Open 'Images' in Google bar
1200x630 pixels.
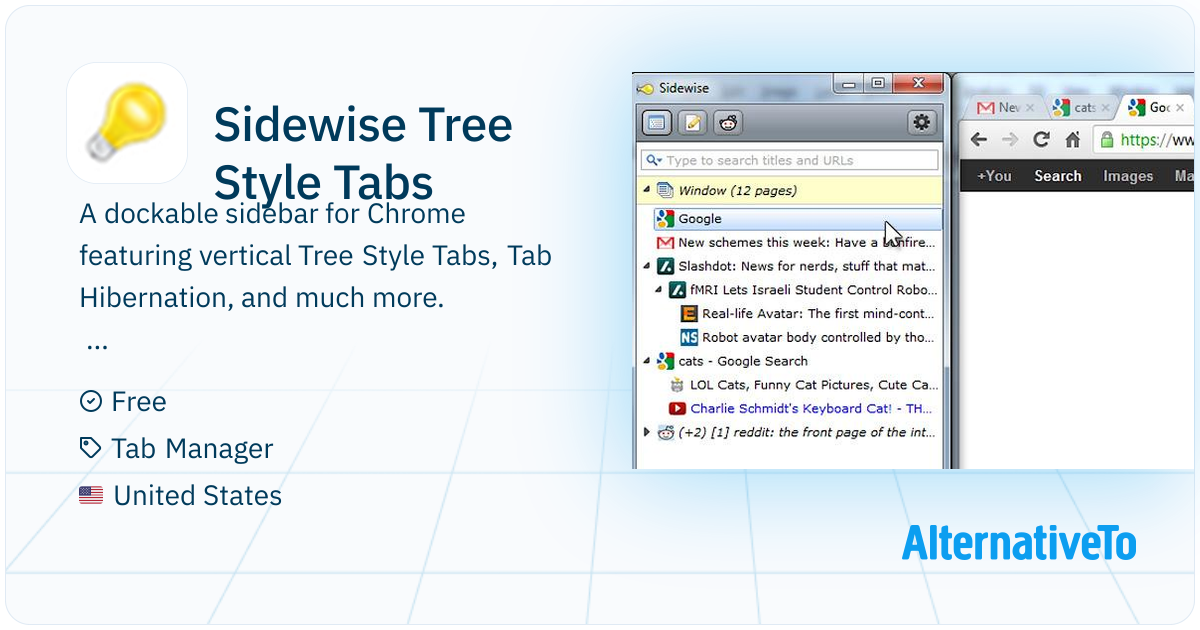tap(1128, 176)
